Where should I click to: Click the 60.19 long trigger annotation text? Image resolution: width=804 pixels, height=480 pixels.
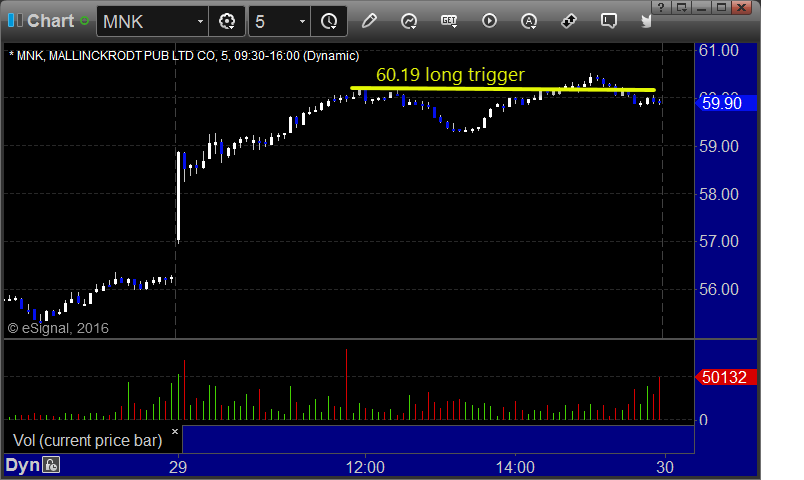450,75
